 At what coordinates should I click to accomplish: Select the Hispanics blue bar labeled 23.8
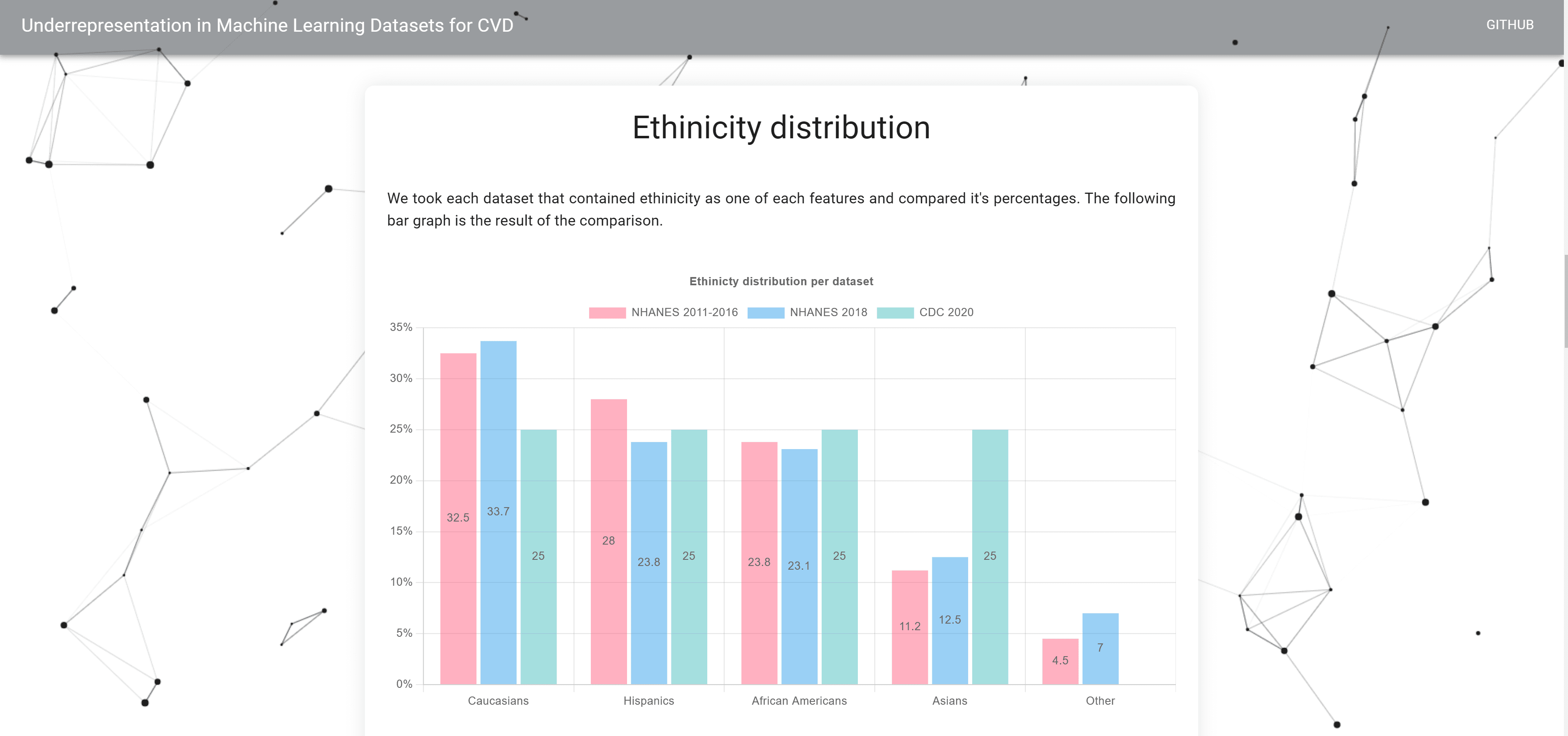click(648, 563)
